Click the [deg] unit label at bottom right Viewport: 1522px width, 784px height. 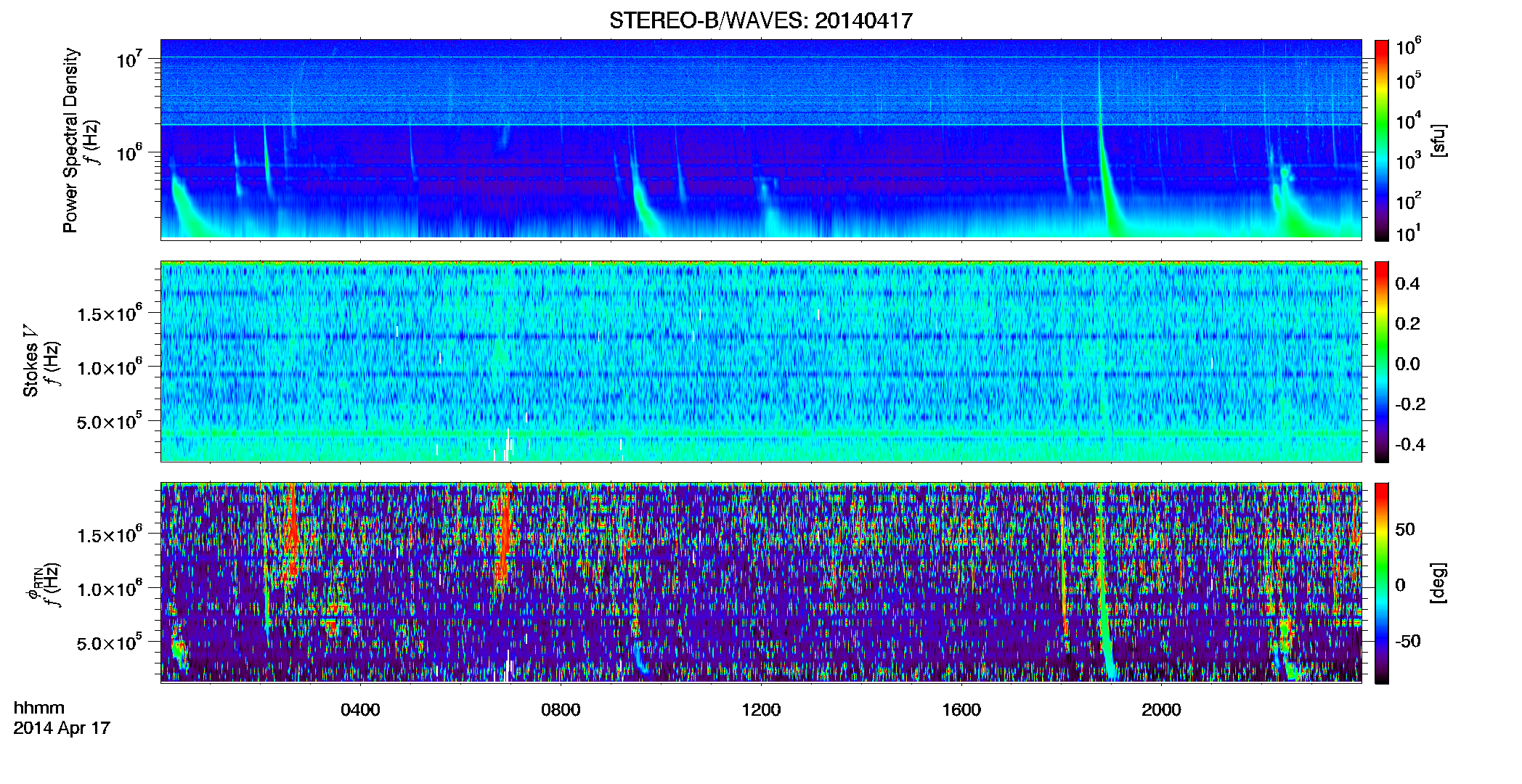click(x=1438, y=583)
